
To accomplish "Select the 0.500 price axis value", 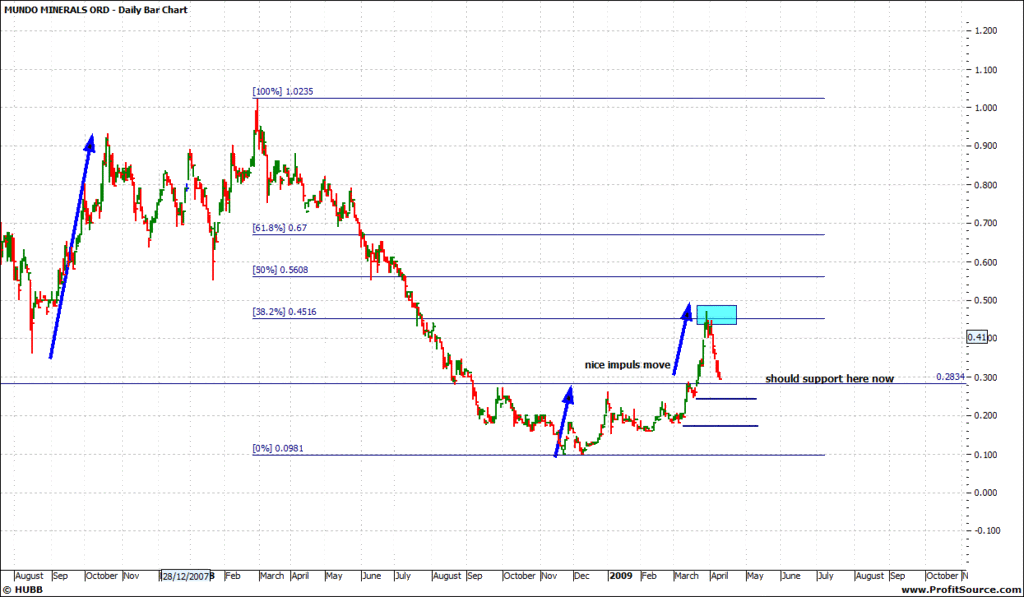I will click(985, 300).
